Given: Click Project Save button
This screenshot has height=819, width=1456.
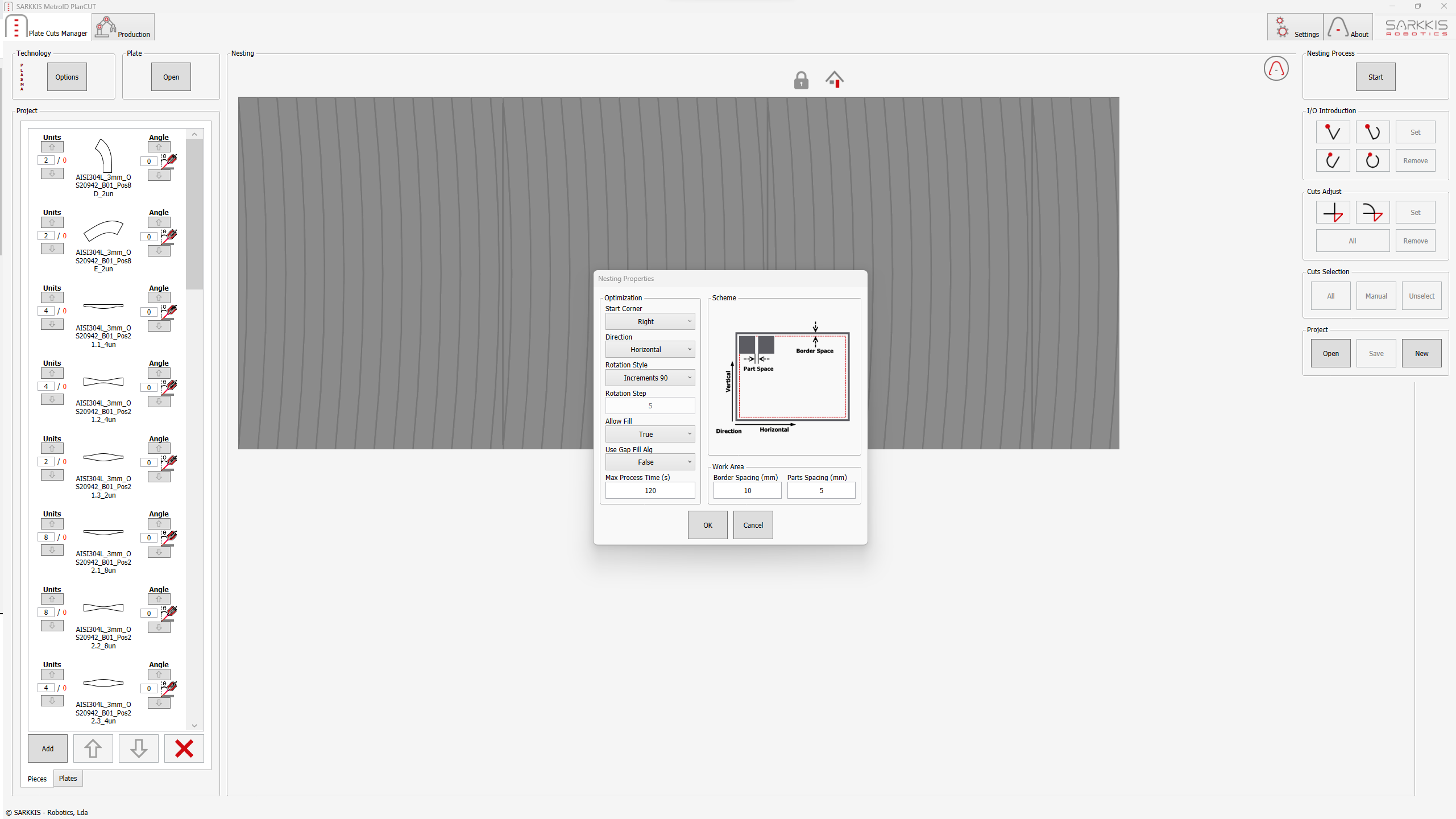Looking at the screenshot, I should [1376, 353].
